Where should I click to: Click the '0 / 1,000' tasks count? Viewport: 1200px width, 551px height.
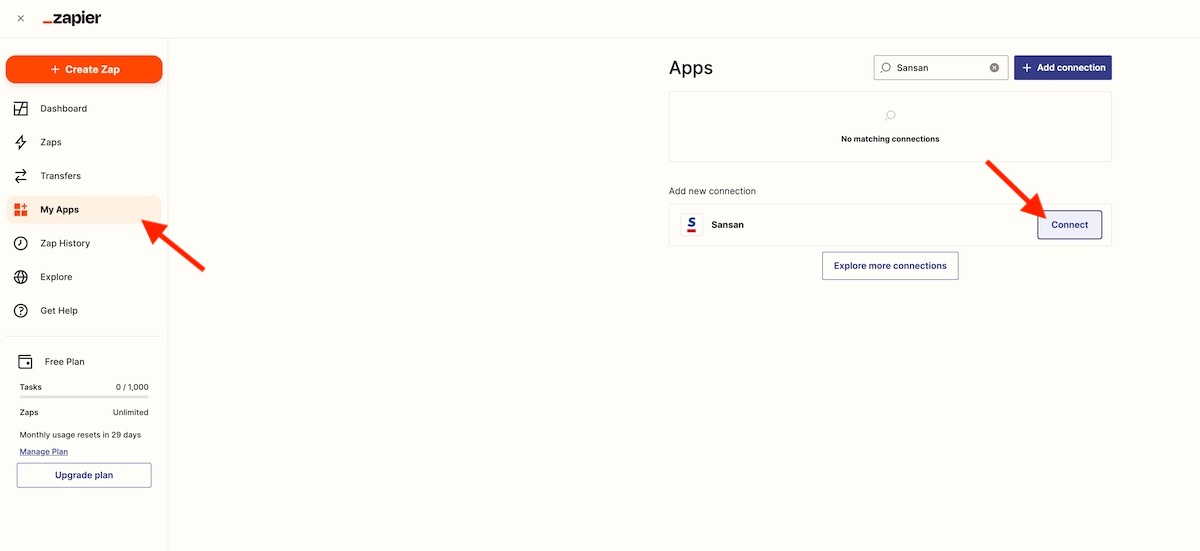132,387
